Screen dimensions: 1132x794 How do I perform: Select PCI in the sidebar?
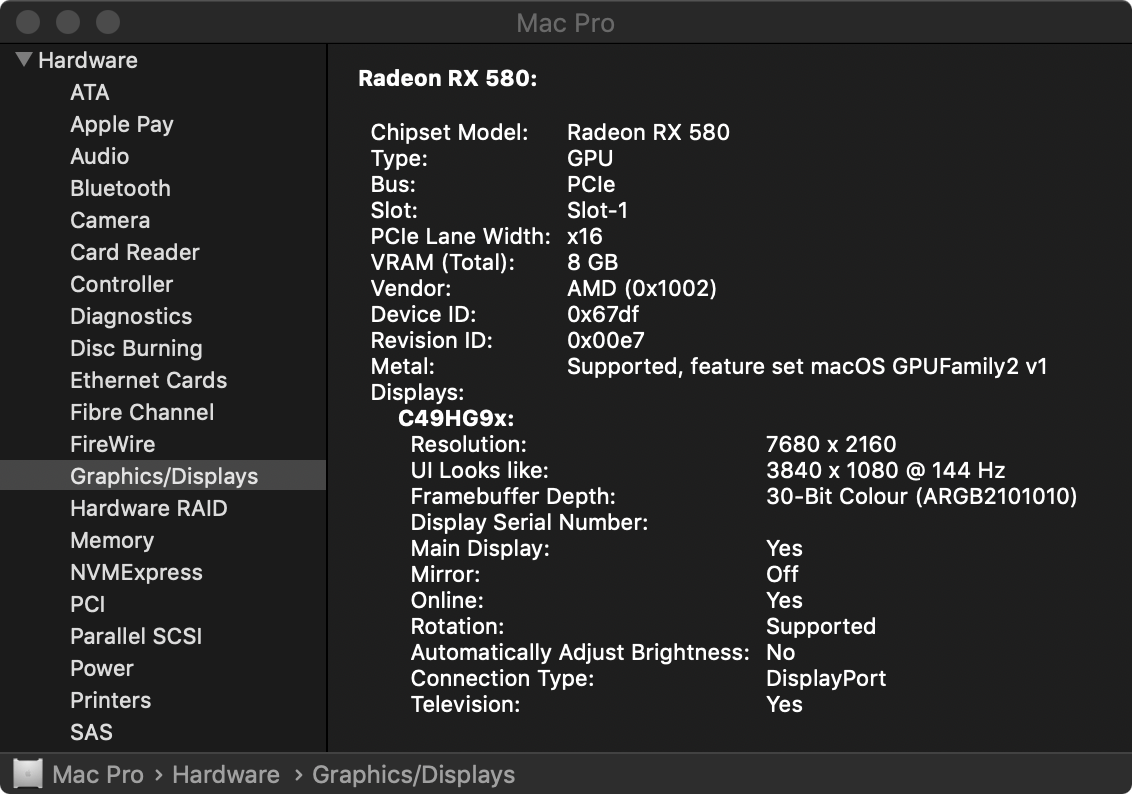click(87, 604)
